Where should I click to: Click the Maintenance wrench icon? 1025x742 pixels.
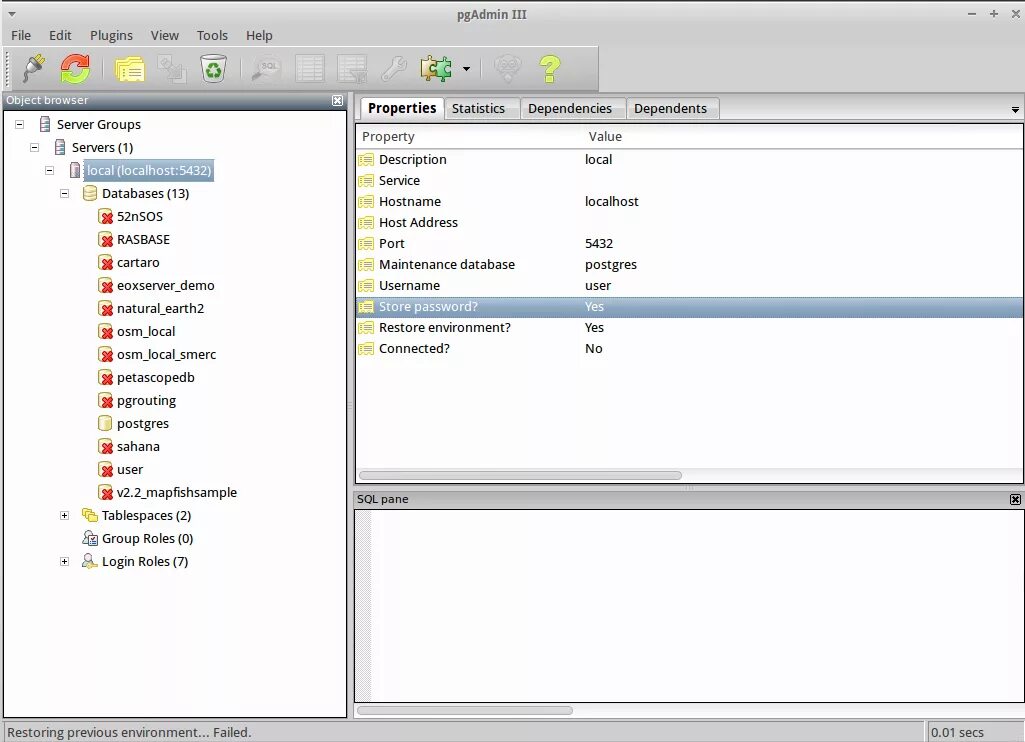click(394, 69)
